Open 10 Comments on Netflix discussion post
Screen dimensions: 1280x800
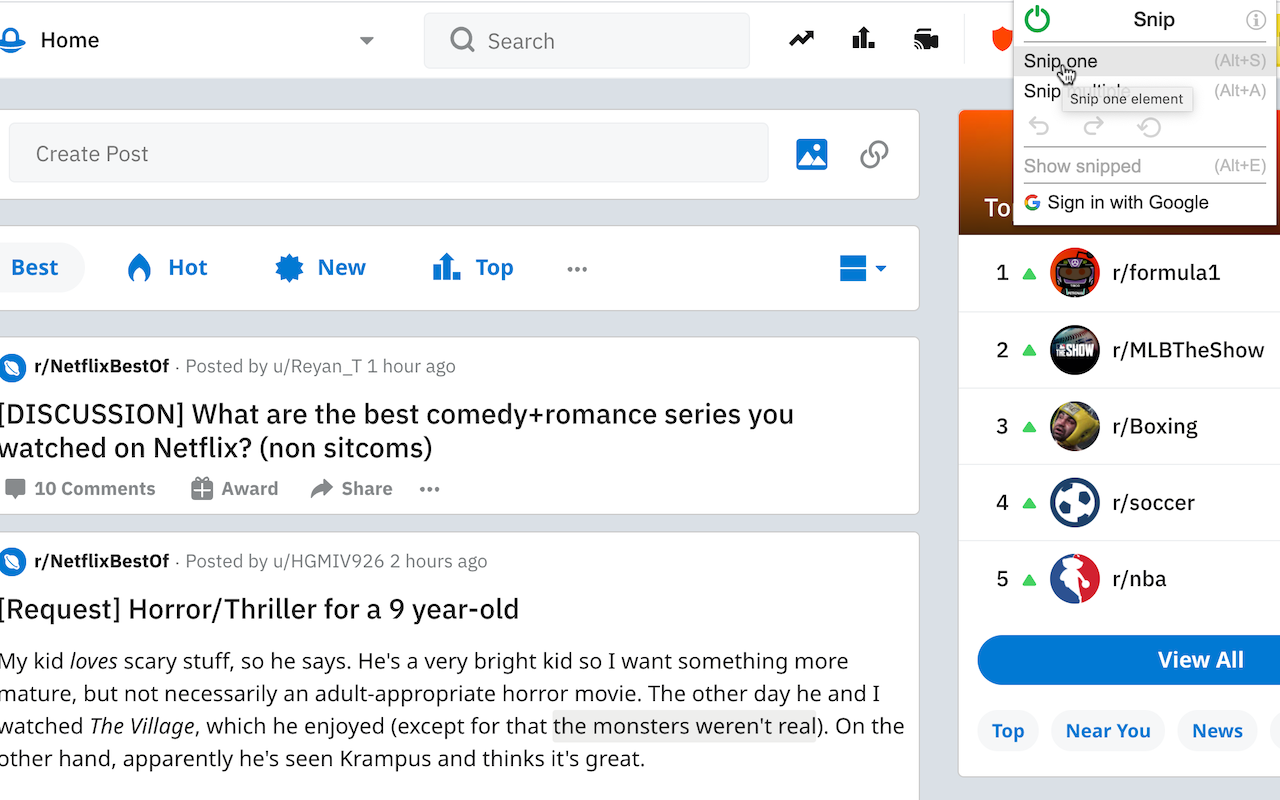point(81,489)
